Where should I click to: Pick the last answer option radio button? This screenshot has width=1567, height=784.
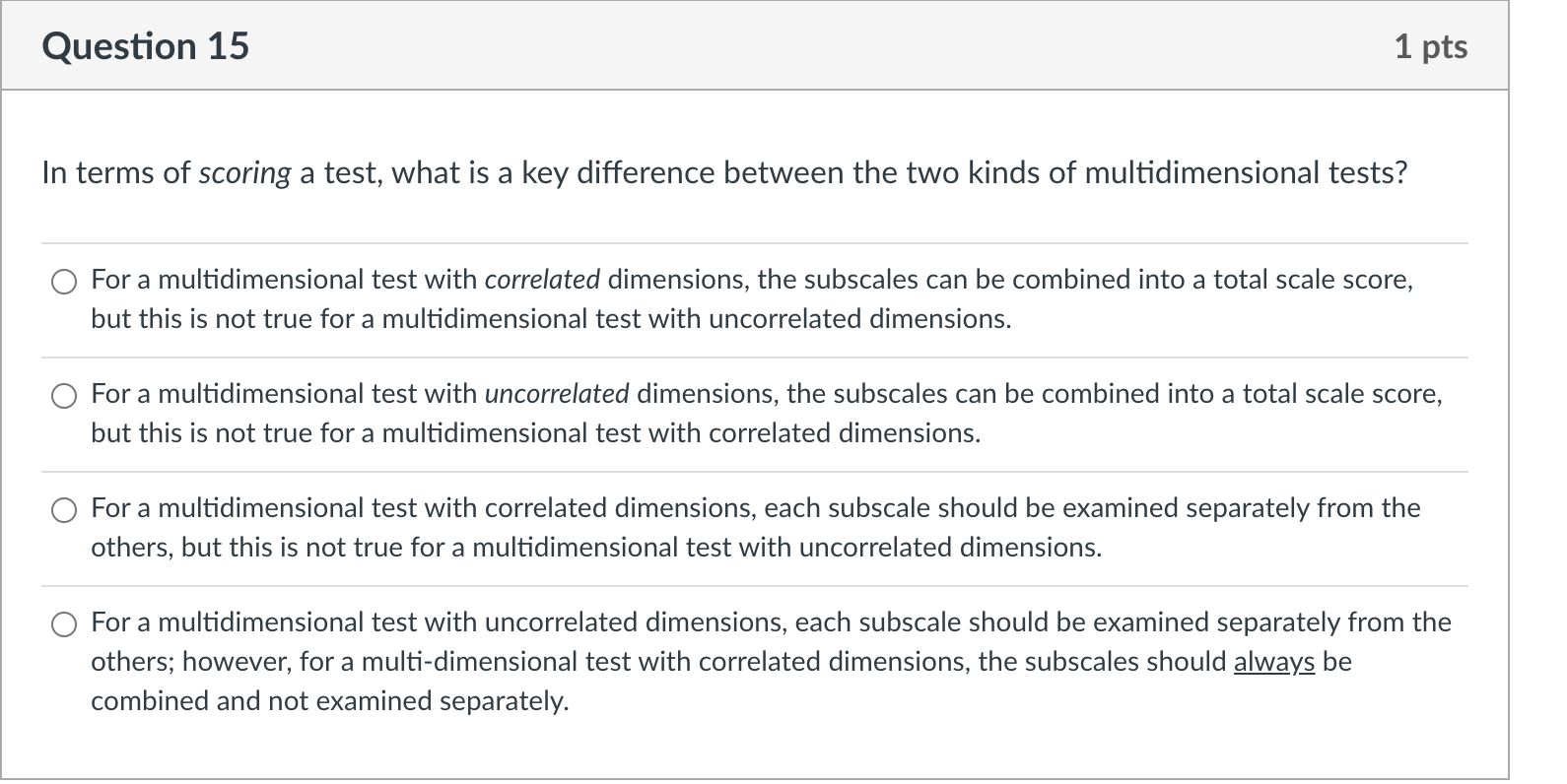pos(64,624)
